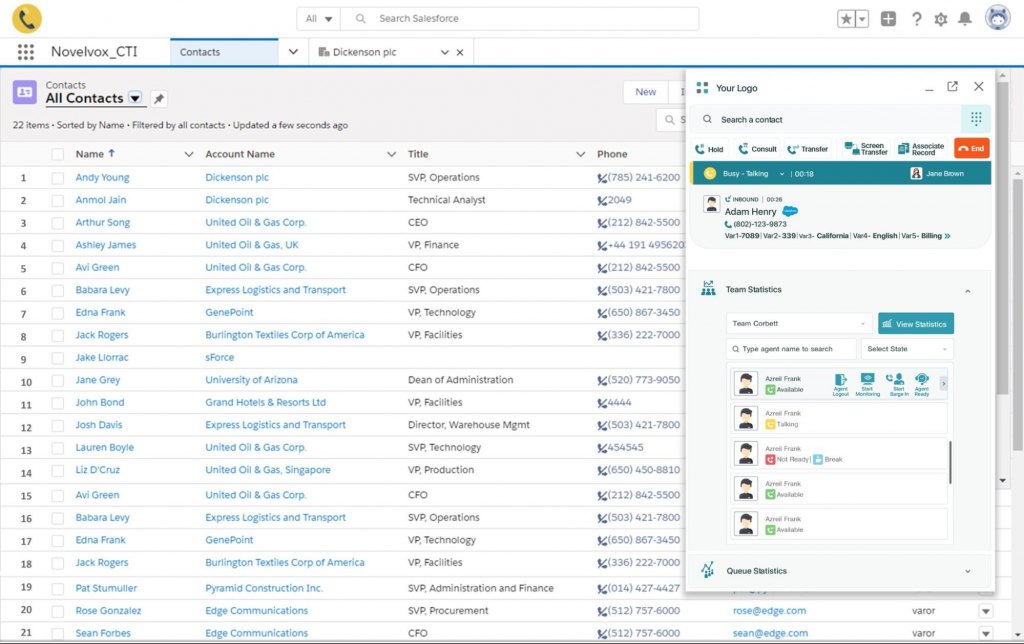Image resolution: width=1024 pixels, height=644 pixels.
Task: Click the View Statistics button
Action: 916,323
